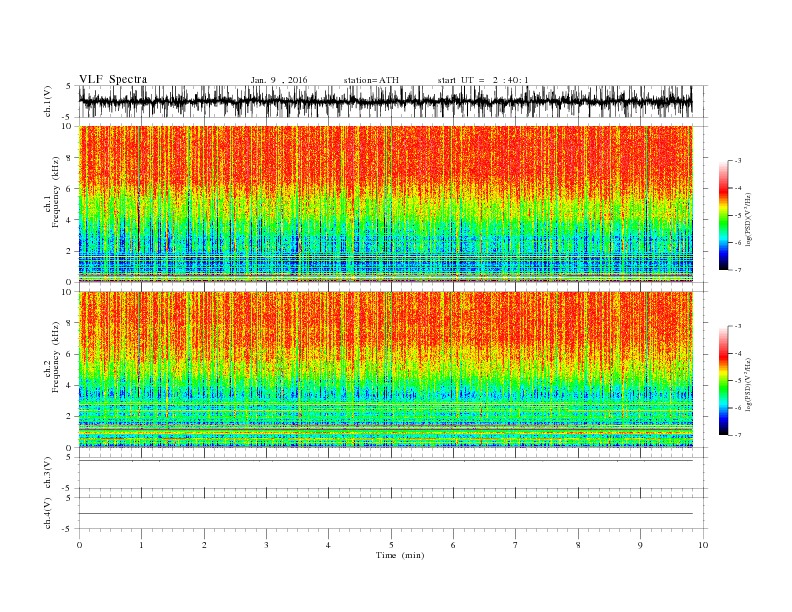Screen dimensions: 792x612
Task: Click the "-7" label on ch.2 colorbar
Action: click(x=738, y=435)
